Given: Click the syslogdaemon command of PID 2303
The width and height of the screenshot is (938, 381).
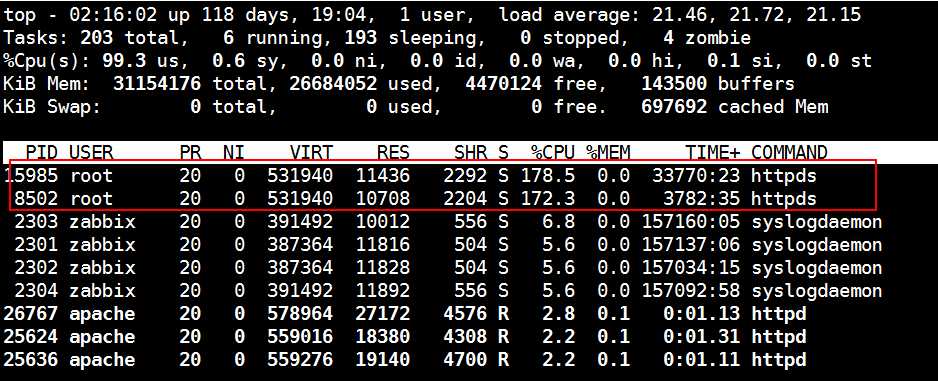Looking at the screenshot, I should [x=817, y=222].
